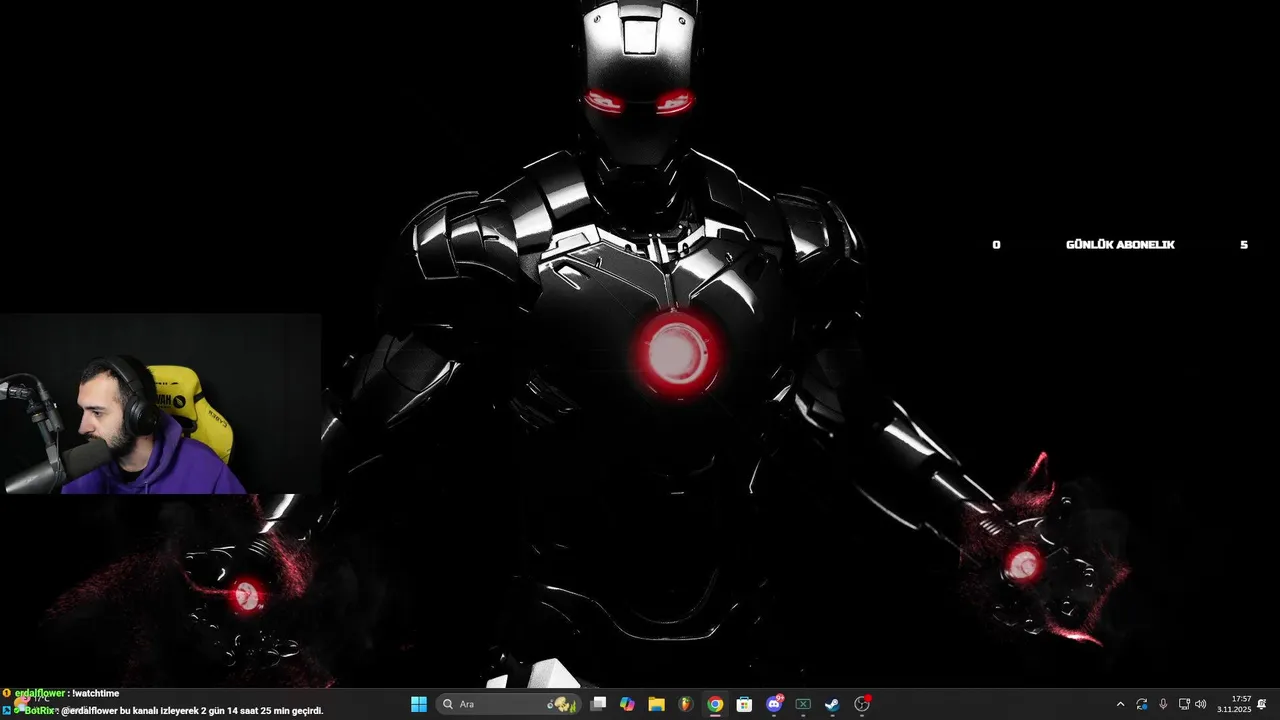Click the sync status tray icon
1280x720 pixels.
pos(1142,704)
